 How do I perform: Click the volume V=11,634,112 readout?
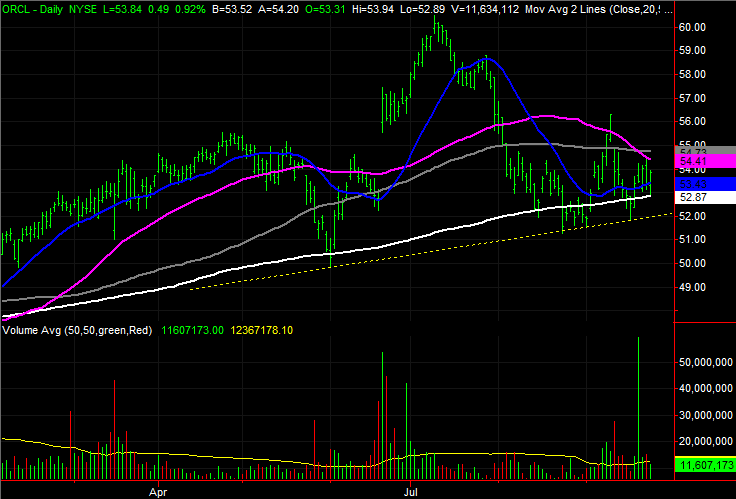click(485, 9)
